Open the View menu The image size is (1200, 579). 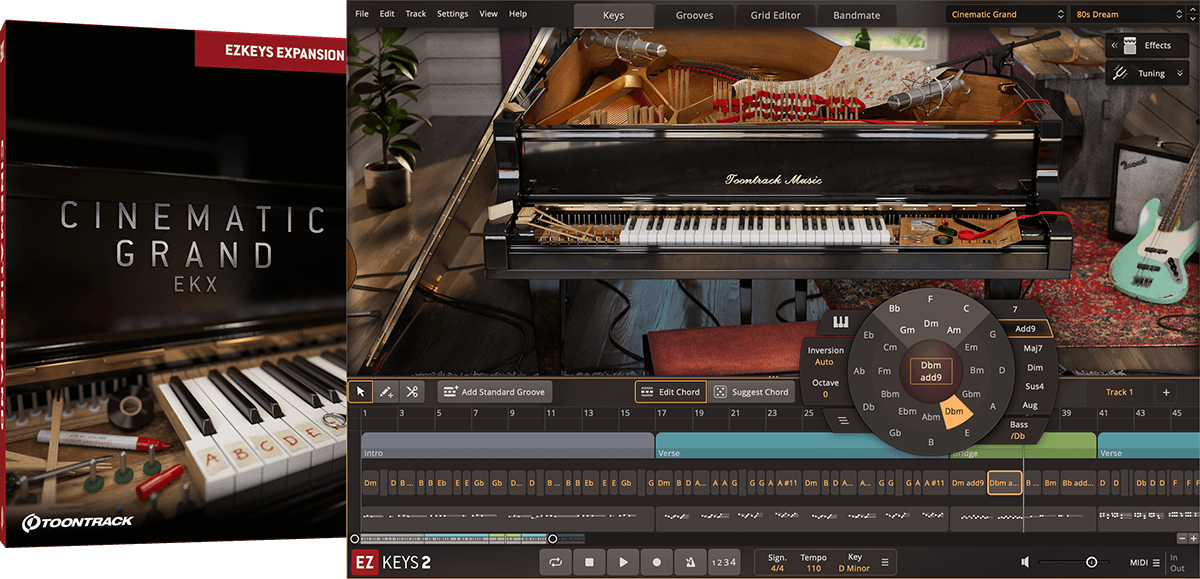(489, 14)
